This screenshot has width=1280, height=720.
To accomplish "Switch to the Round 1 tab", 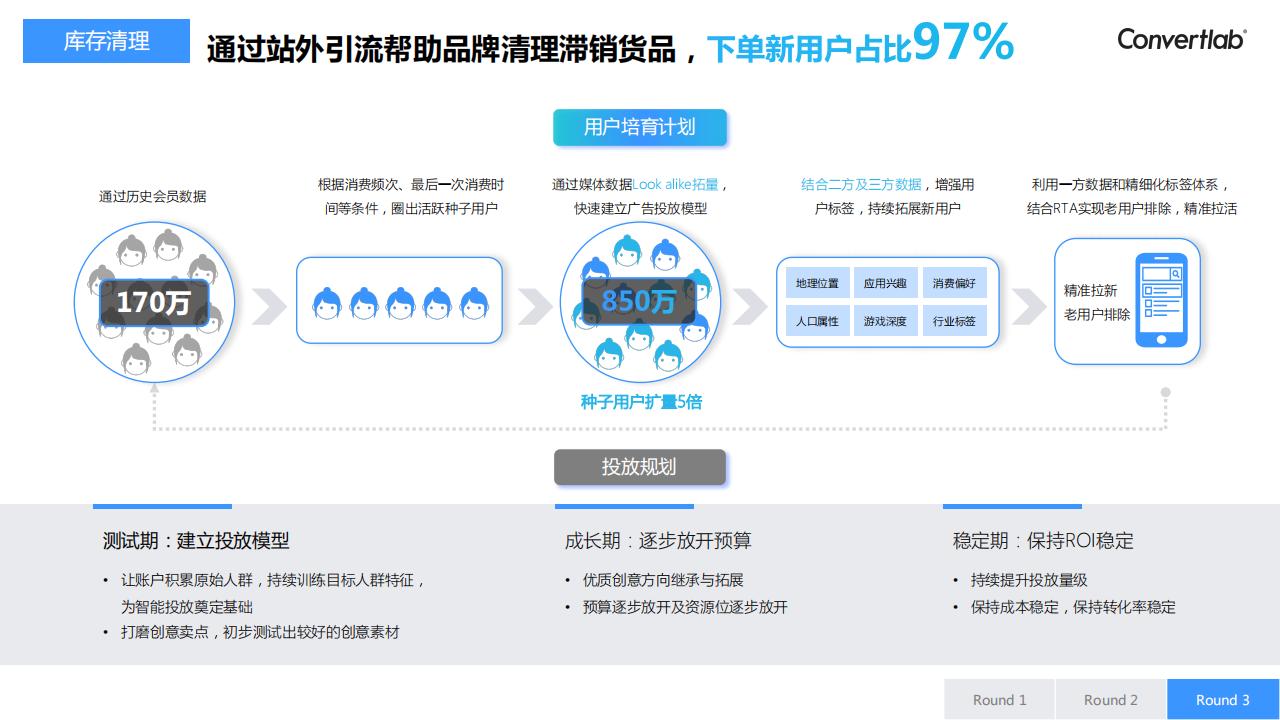I will (1000, 699).
